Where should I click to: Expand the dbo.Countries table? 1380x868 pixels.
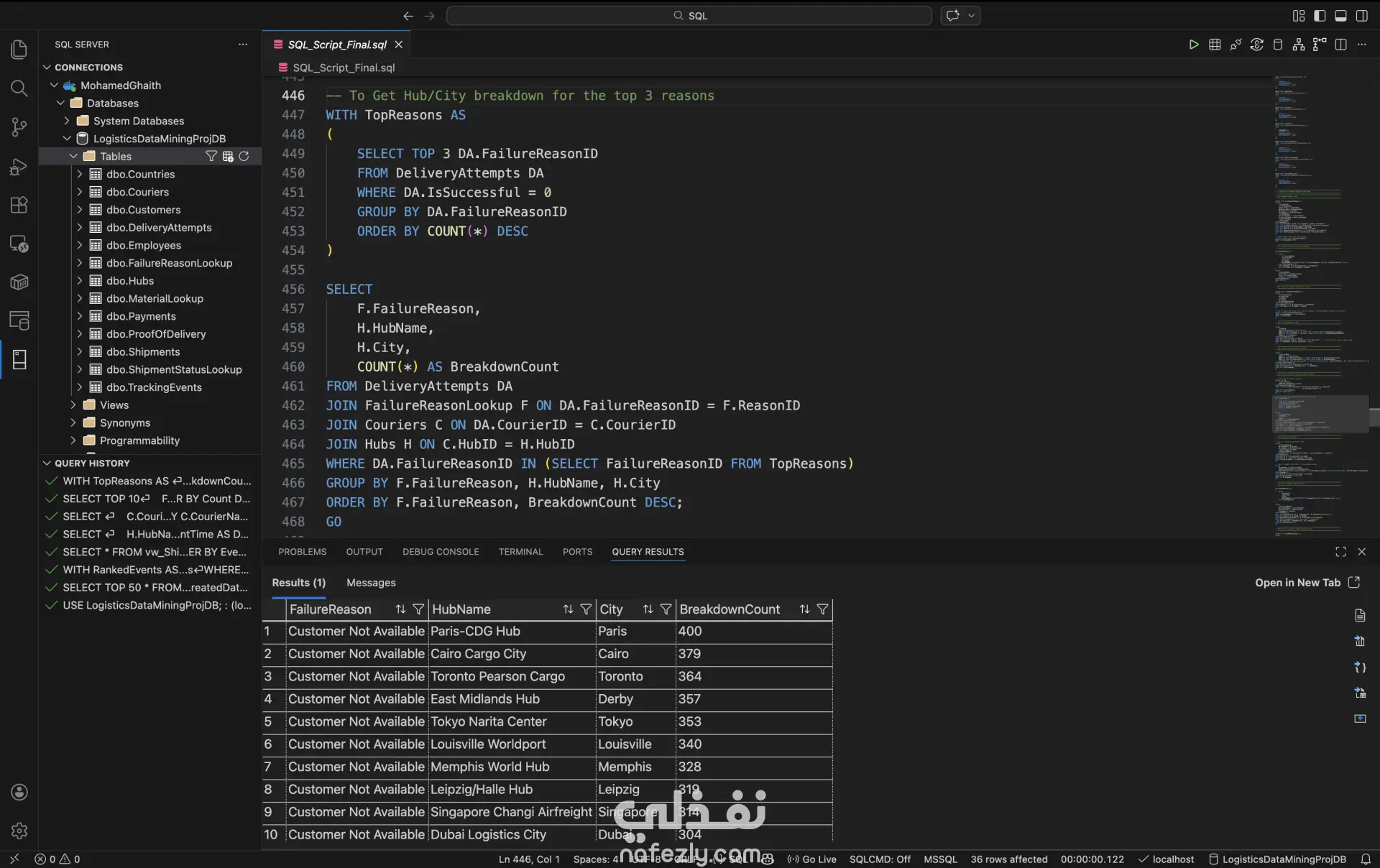pos(79,174)
